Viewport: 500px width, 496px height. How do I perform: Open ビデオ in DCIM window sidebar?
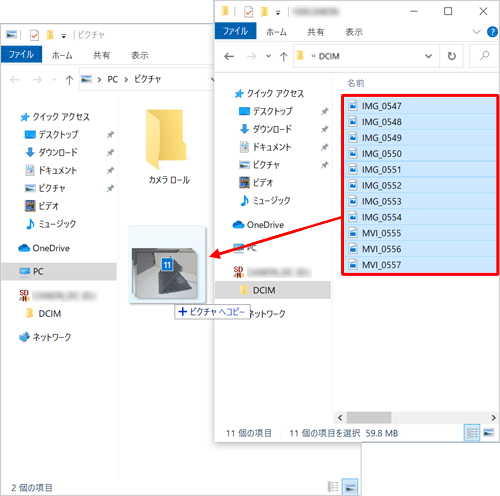click(256, 183)
